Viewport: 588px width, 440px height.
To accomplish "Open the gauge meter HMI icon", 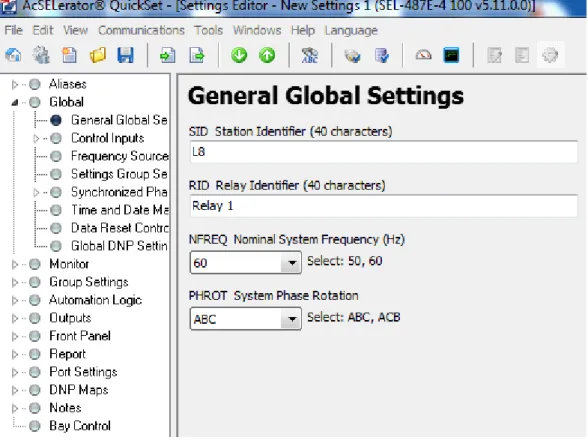I will 423,56.
